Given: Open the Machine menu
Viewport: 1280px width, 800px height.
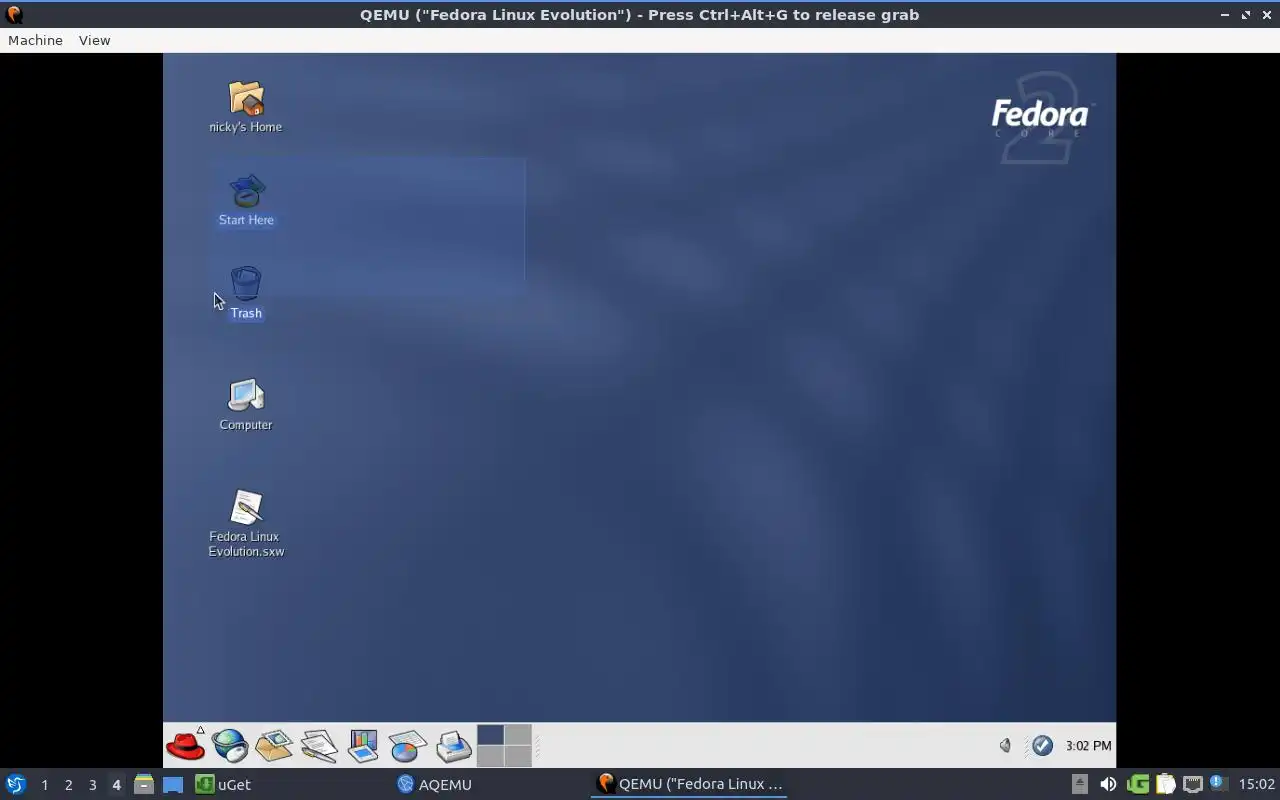Looking at the screenshot, I should pos(35,40).
